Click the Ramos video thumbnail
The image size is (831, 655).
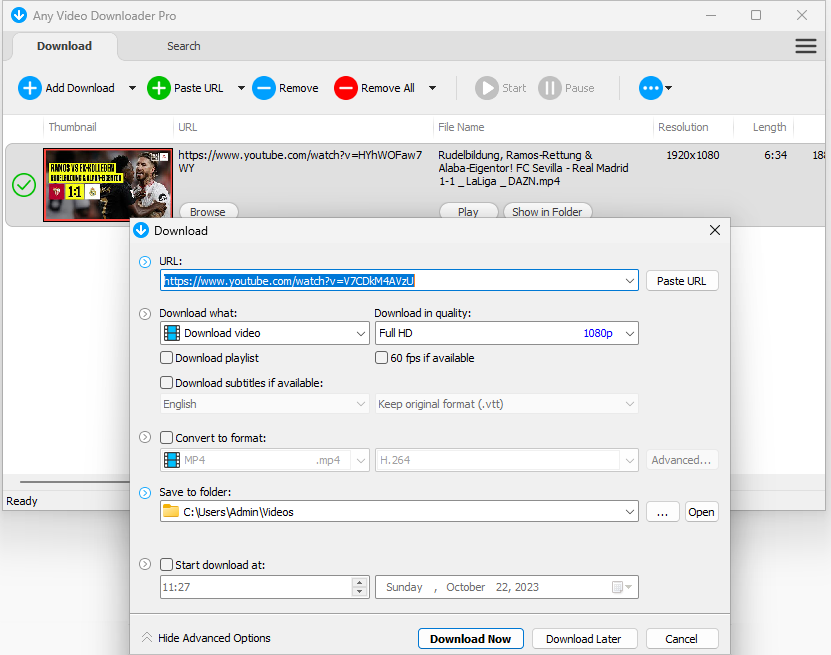(108, 185)
